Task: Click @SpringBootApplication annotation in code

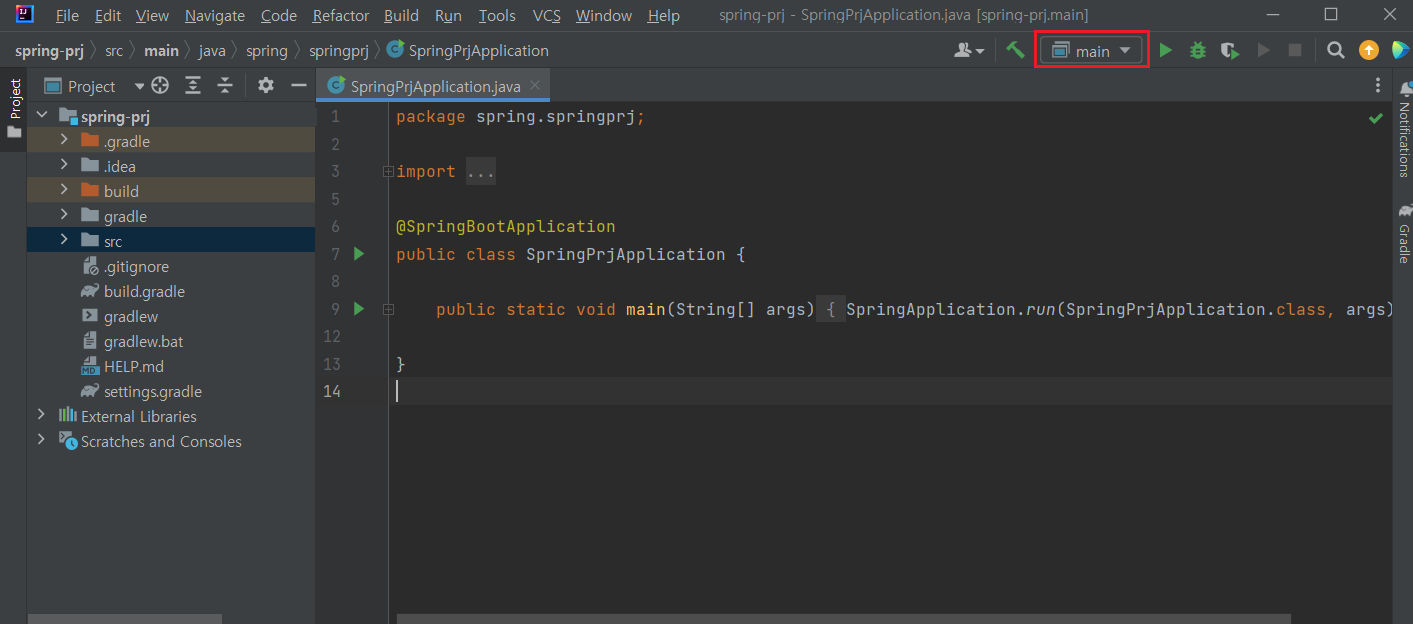Action: pos(506,227)
